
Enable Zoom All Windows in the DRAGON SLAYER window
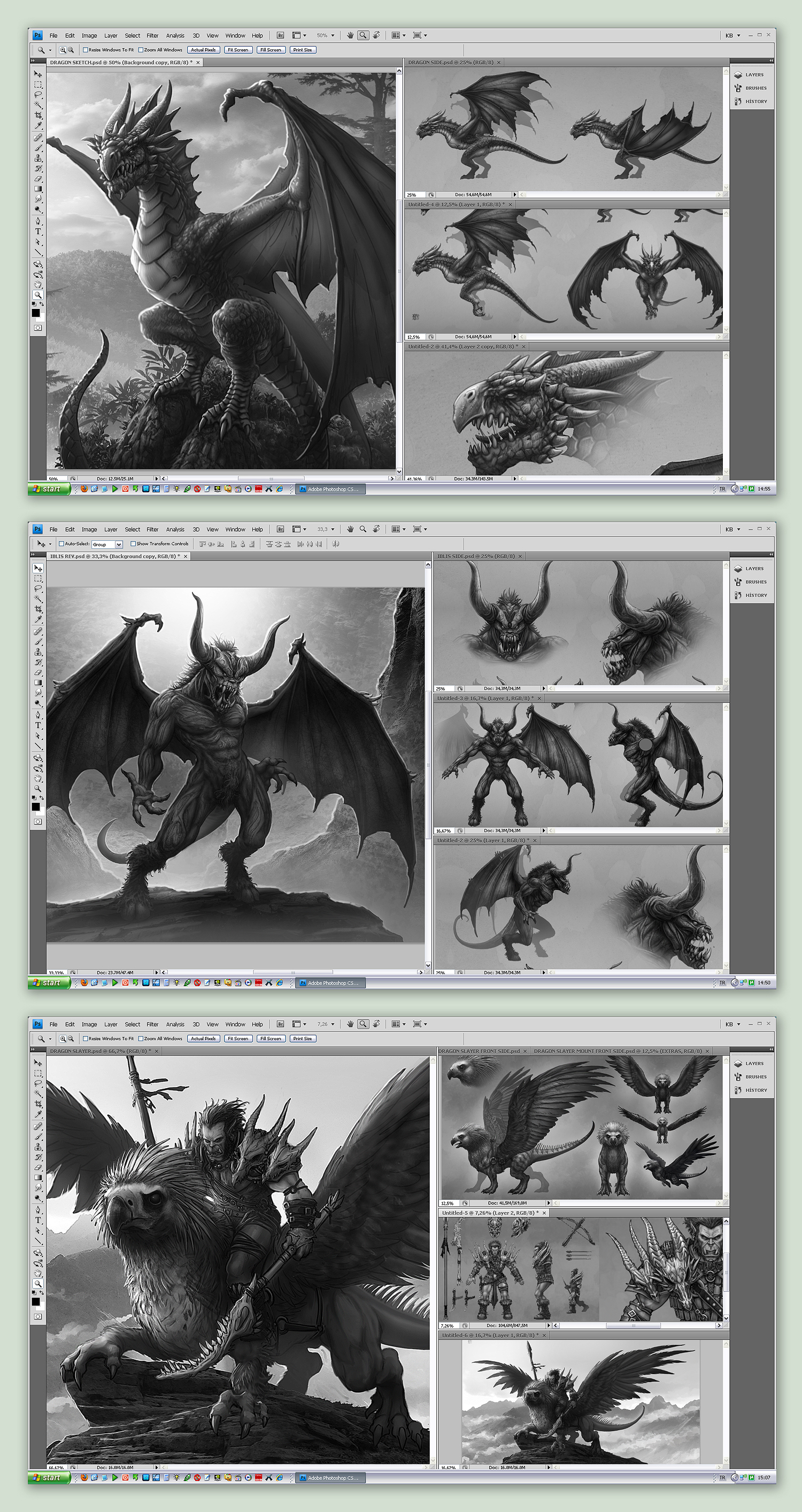coord(141,1038)
